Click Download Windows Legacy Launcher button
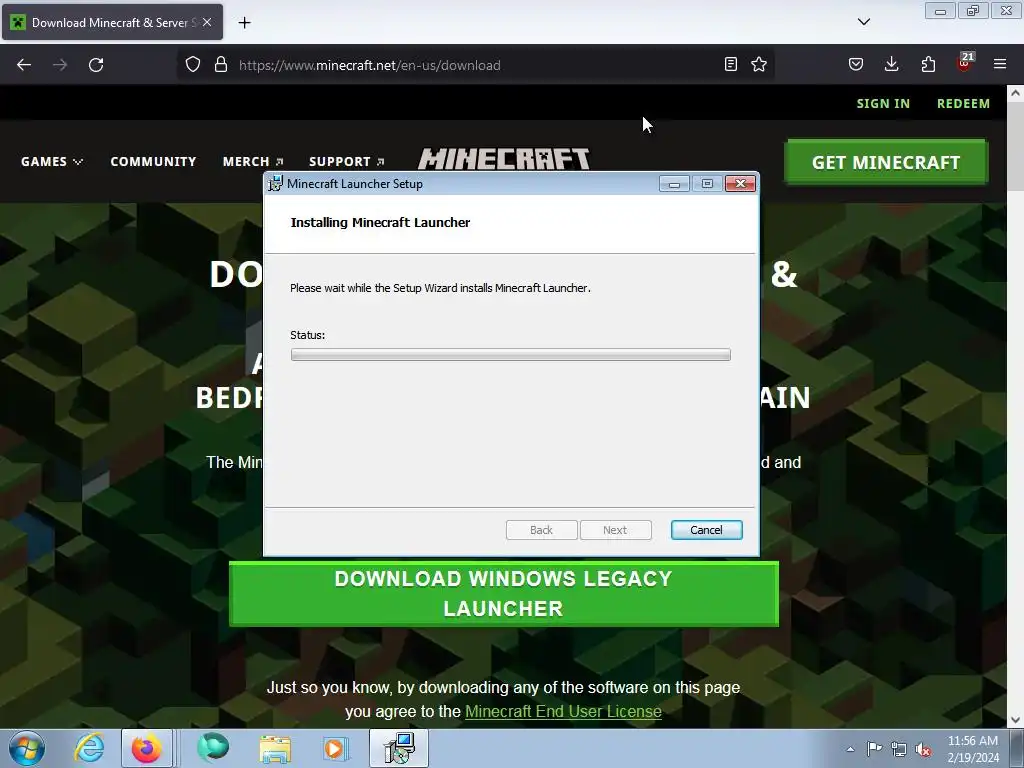This screenshot has width=1024, height=768. pos(504,594)
